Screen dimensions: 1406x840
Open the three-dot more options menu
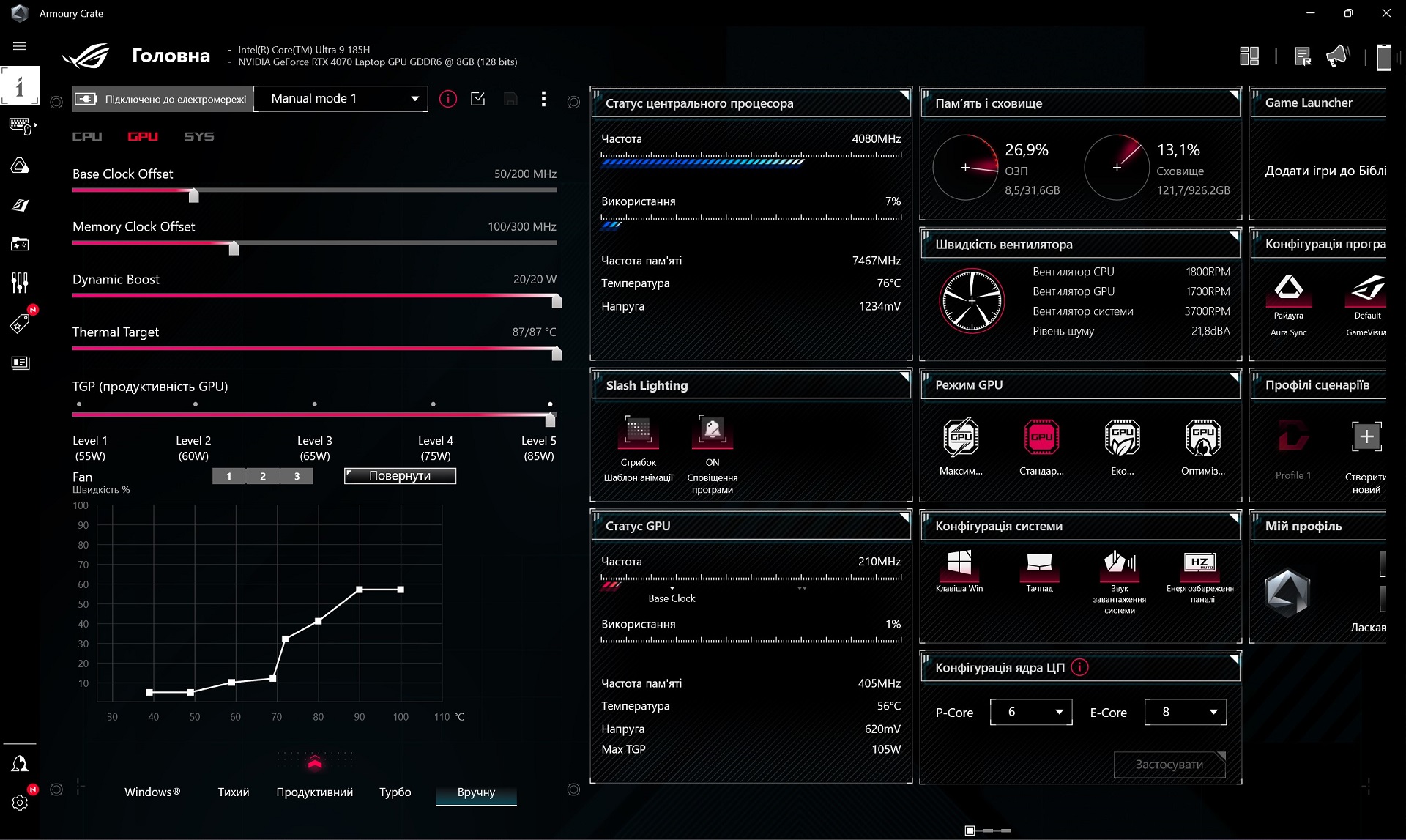[543, 99]
